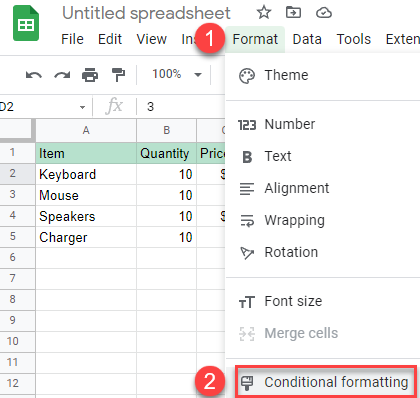Click the Conditional formatting brush icon
This screenshot has width=420, height=398.
pos(247,383)
